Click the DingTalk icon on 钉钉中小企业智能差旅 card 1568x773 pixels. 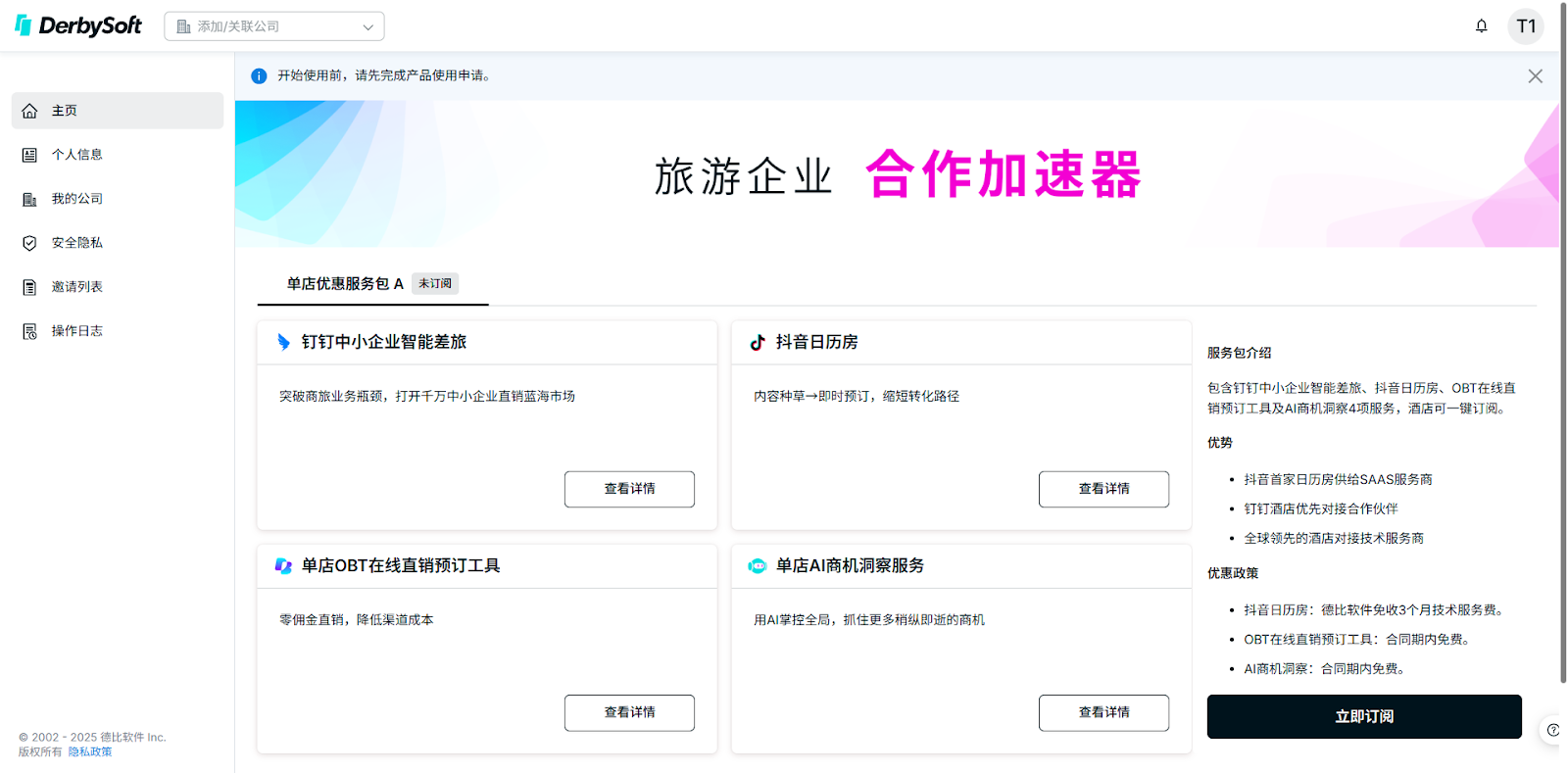tap(283, 342)
